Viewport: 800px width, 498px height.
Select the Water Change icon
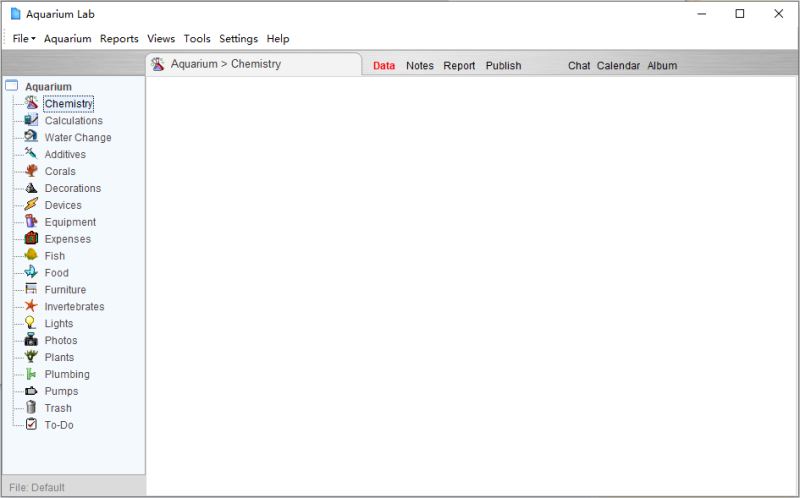31,137
